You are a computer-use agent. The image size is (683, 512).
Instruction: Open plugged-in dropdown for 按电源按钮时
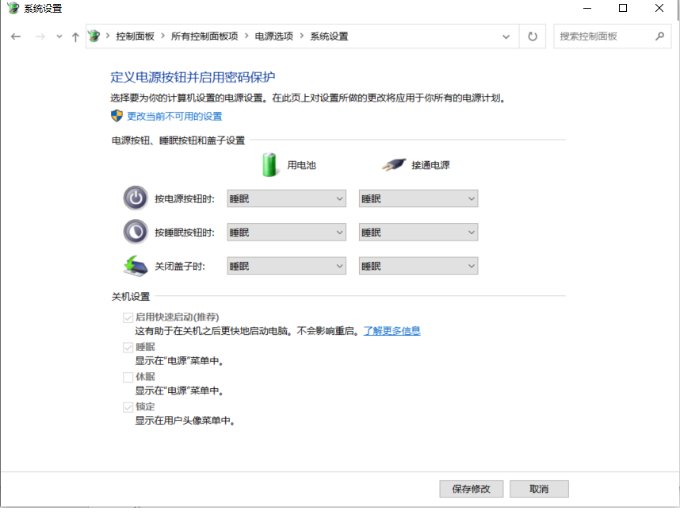(419, 199)
